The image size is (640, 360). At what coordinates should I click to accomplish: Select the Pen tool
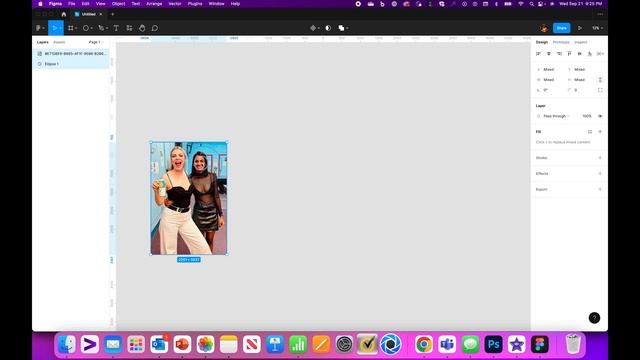101,28
